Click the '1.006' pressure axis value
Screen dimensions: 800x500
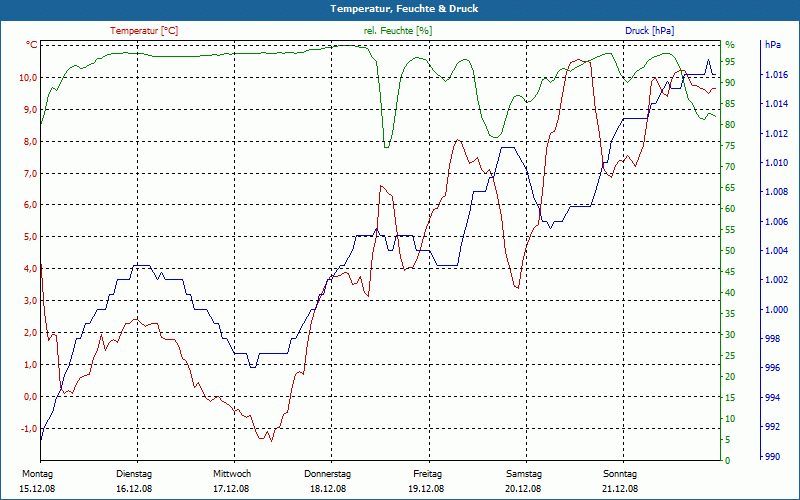776,221
